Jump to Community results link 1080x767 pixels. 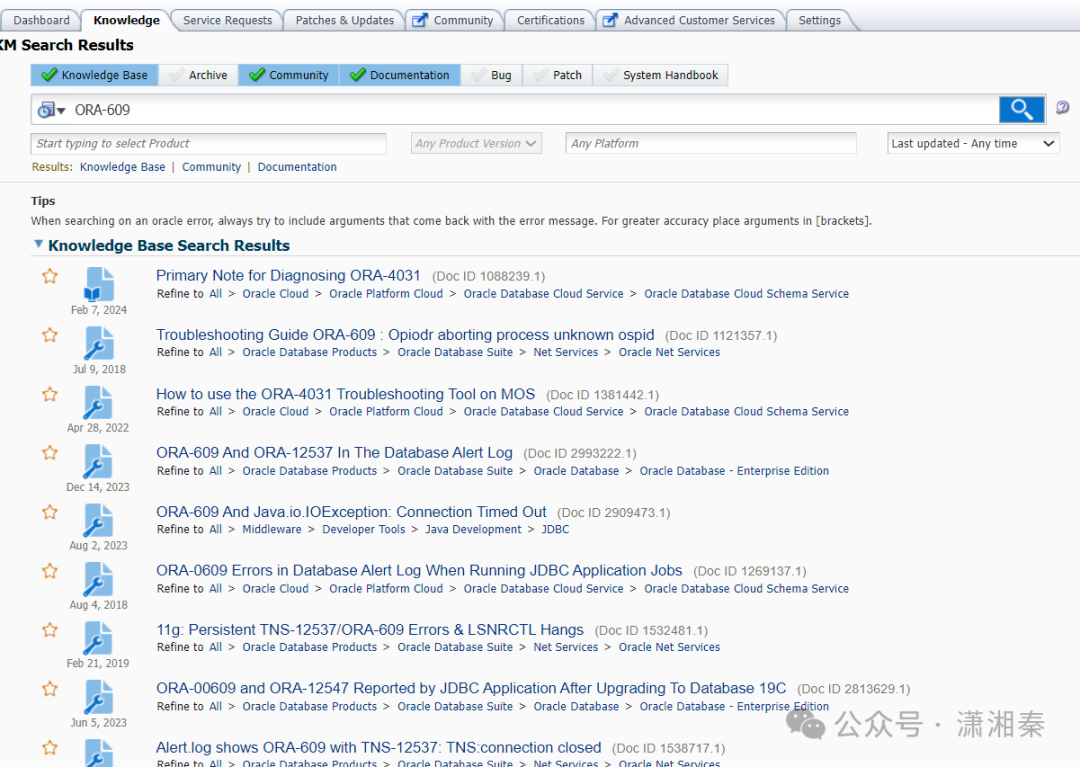click(x=211, y=167)
